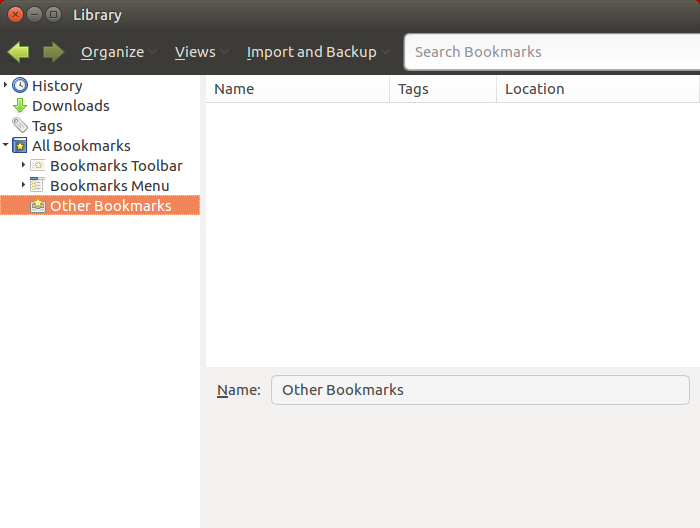Click the green Back arrow icon

[18, 52]
